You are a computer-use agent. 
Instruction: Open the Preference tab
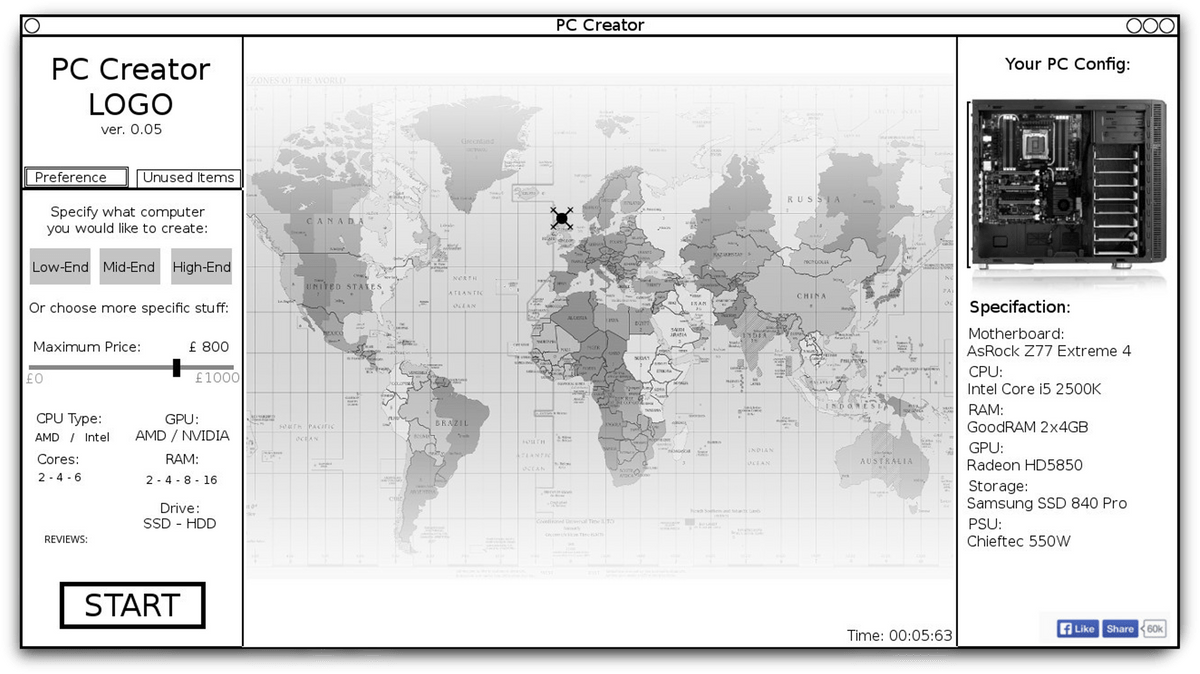[76, 177]
